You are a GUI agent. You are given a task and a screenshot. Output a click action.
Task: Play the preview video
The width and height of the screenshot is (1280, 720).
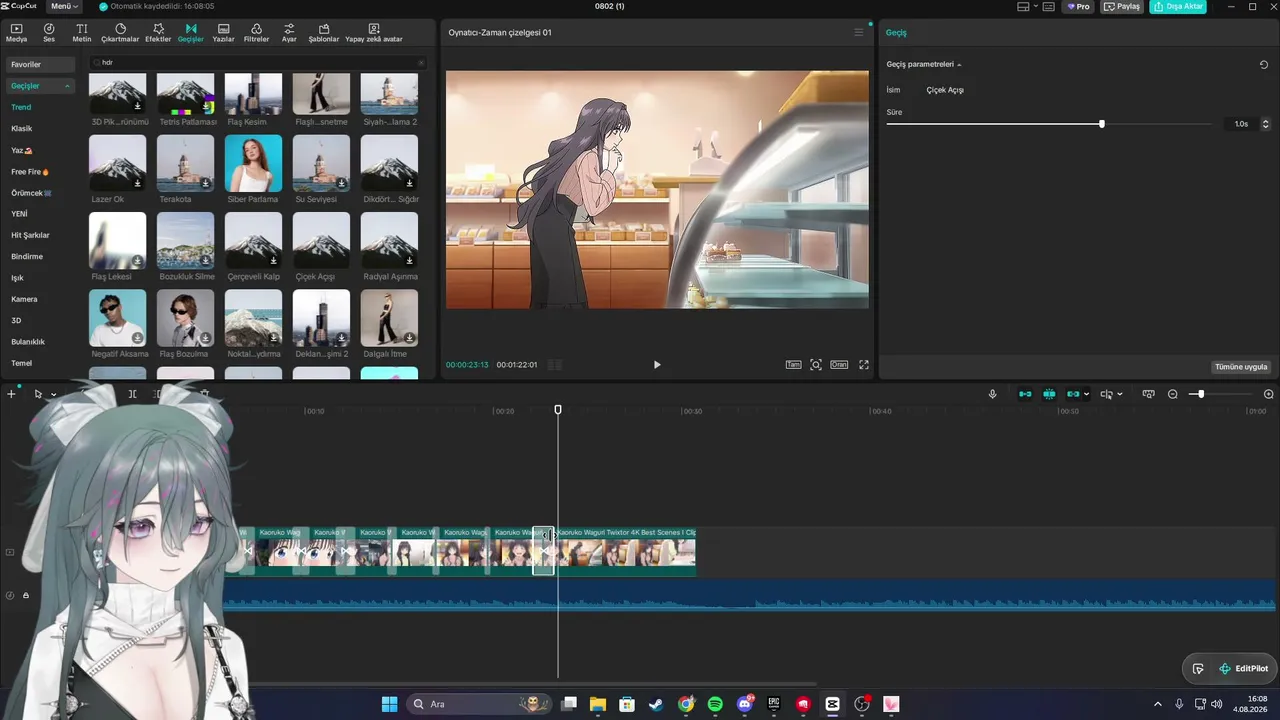657,365
